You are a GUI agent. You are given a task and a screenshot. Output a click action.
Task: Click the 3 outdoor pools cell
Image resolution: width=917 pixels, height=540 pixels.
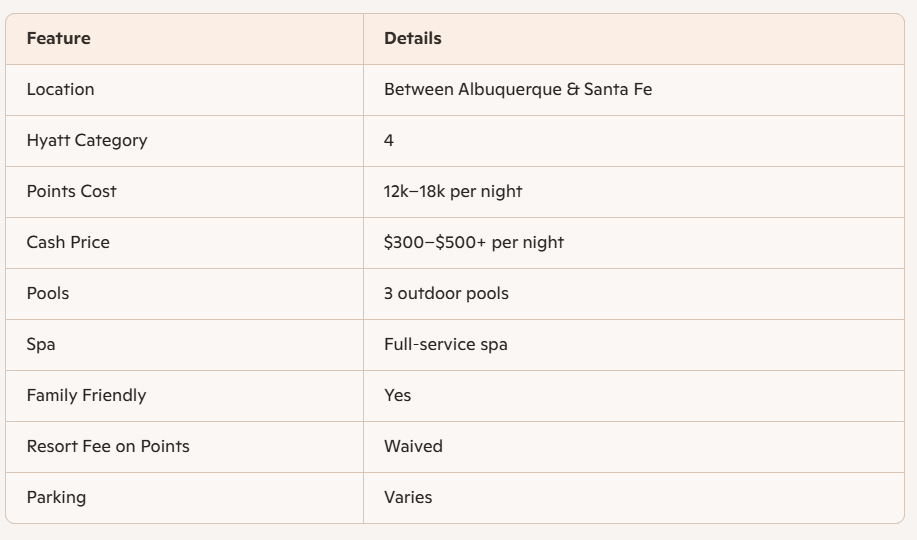coord(446,293)
